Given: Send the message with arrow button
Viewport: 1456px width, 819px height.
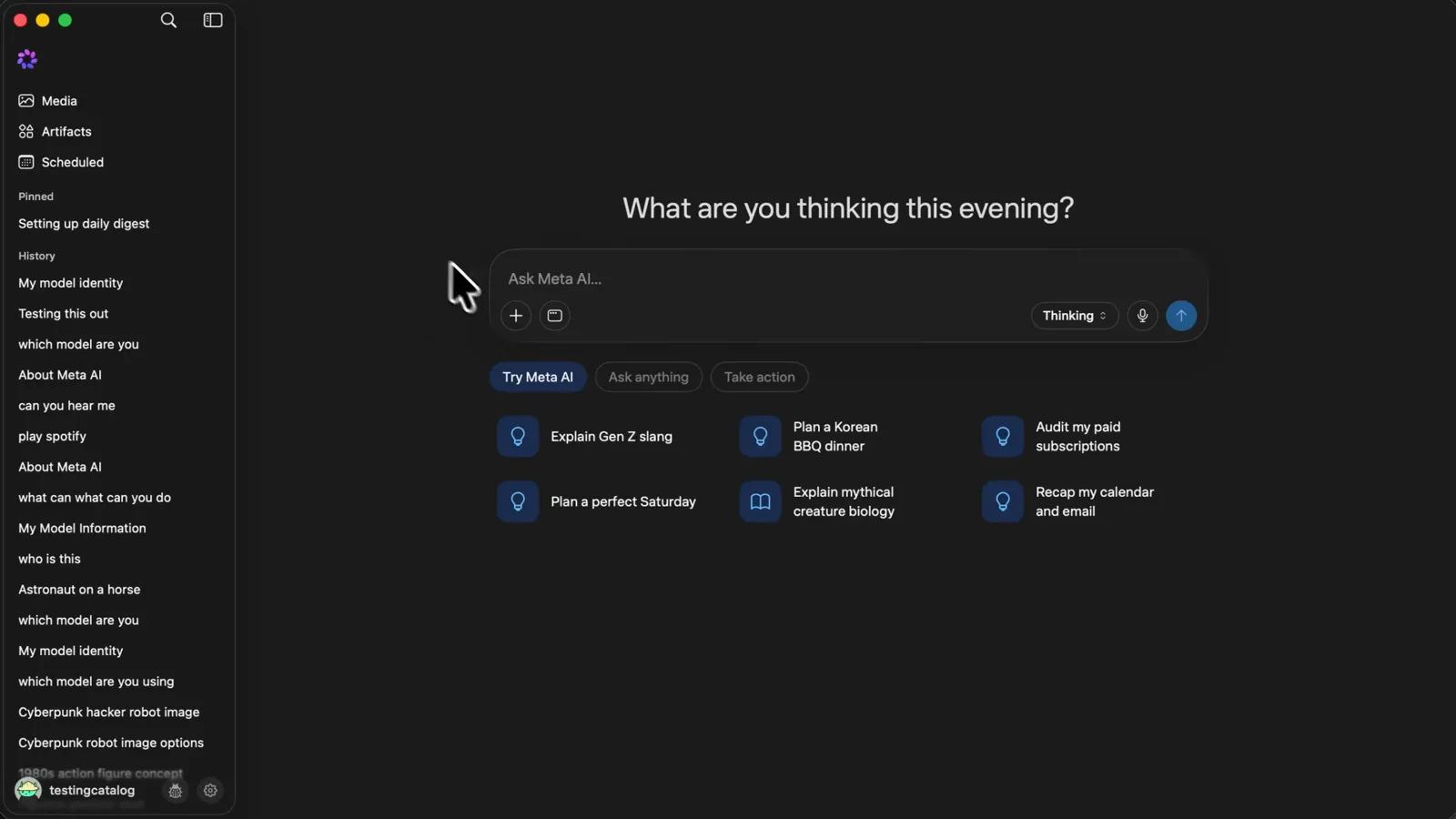Looking at the screenshot, I should [x=1181, y=316].
